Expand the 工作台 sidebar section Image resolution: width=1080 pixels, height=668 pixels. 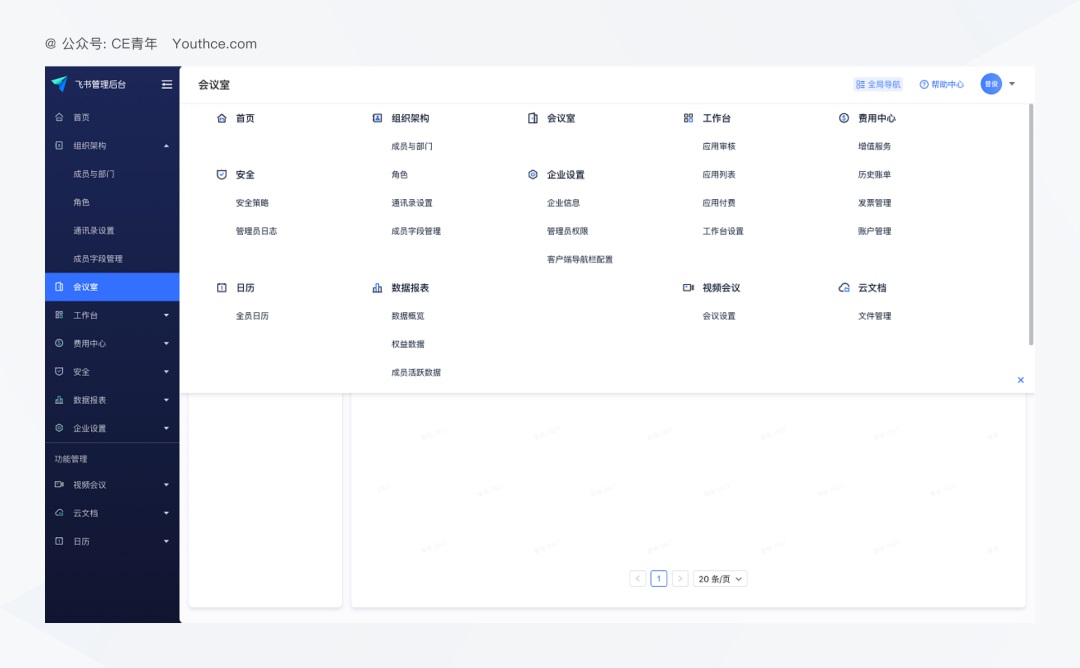click(x=167, y=315)
